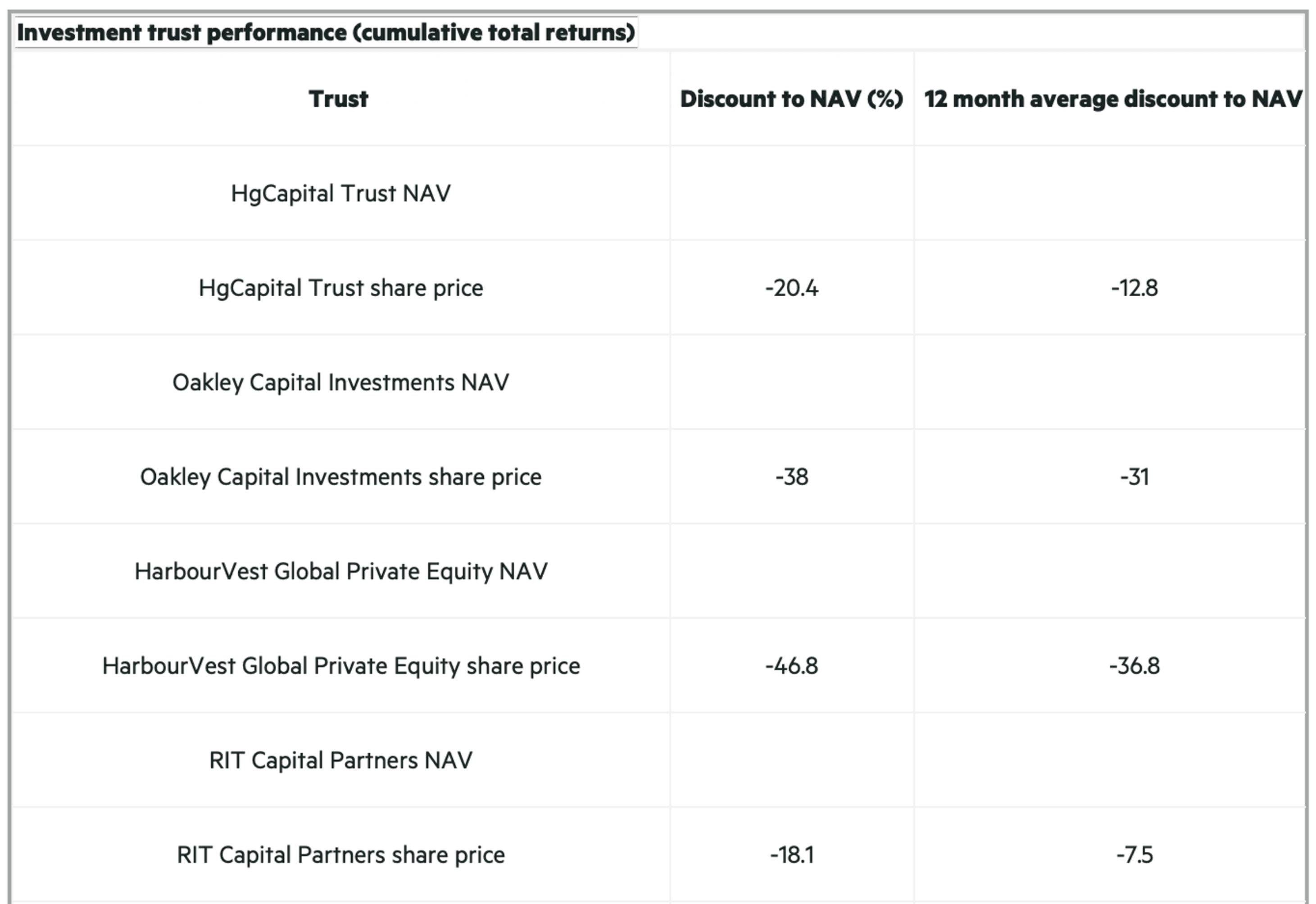The image size is (1316, 904).
Task: Click the 'Discount to NAV (%)' header
Action: [x=791, y=99]
